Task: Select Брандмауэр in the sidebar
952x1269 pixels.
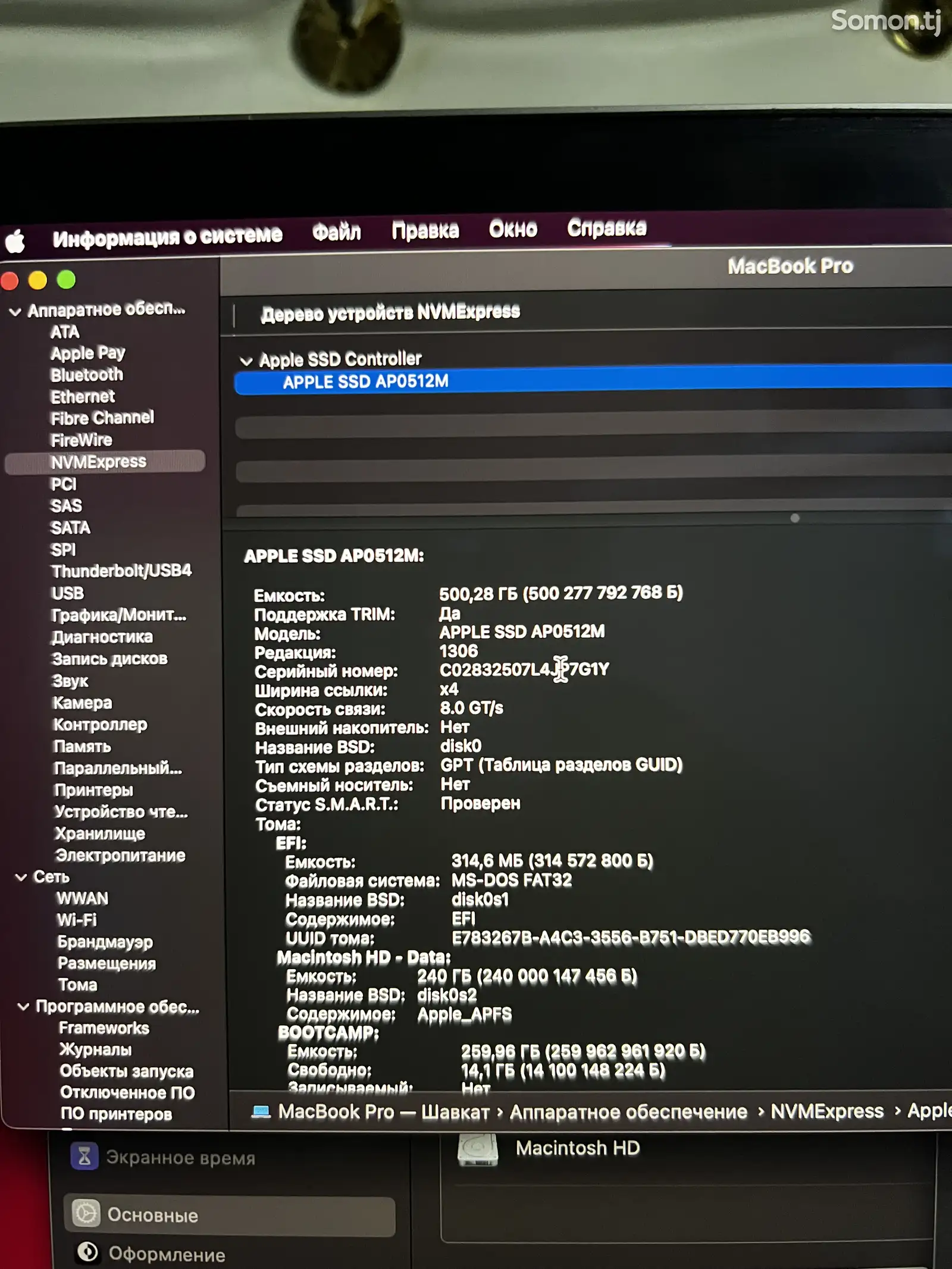Action: click(x=105, y=942)
